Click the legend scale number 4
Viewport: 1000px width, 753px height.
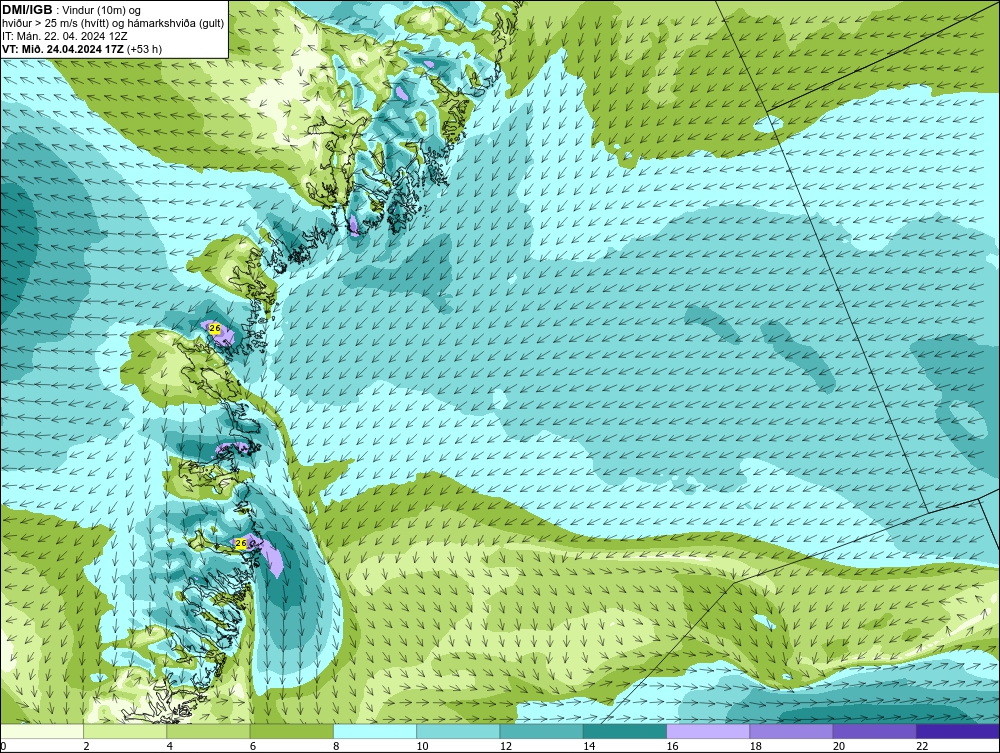click(x=170, y=746)
